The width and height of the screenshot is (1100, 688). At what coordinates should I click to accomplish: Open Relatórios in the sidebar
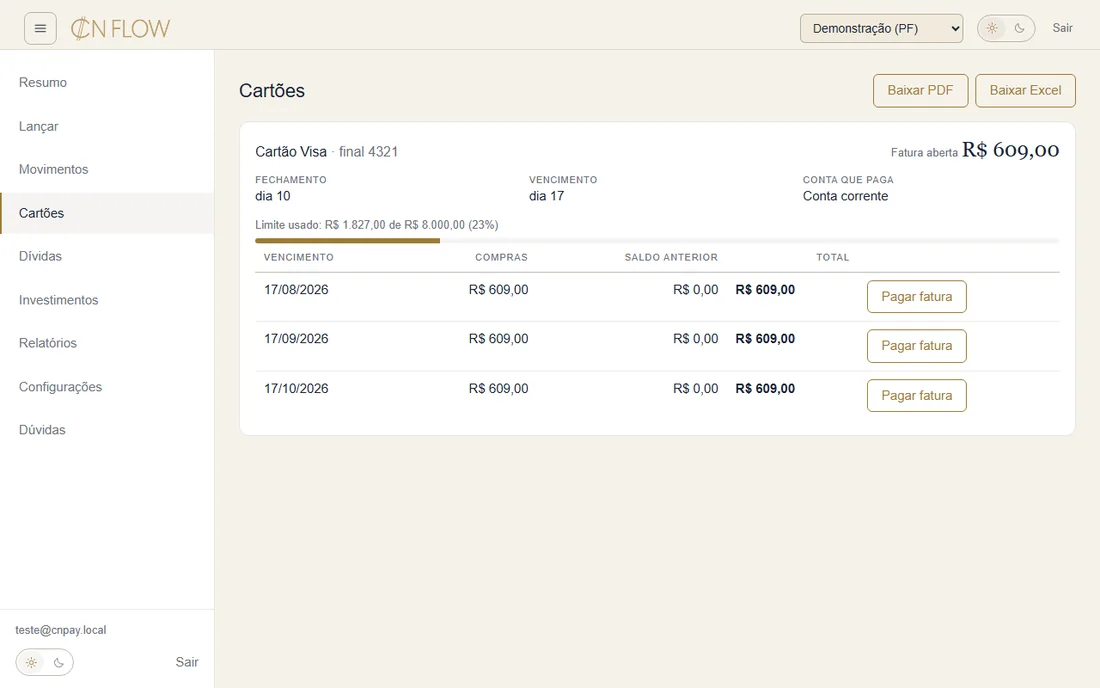107,344
